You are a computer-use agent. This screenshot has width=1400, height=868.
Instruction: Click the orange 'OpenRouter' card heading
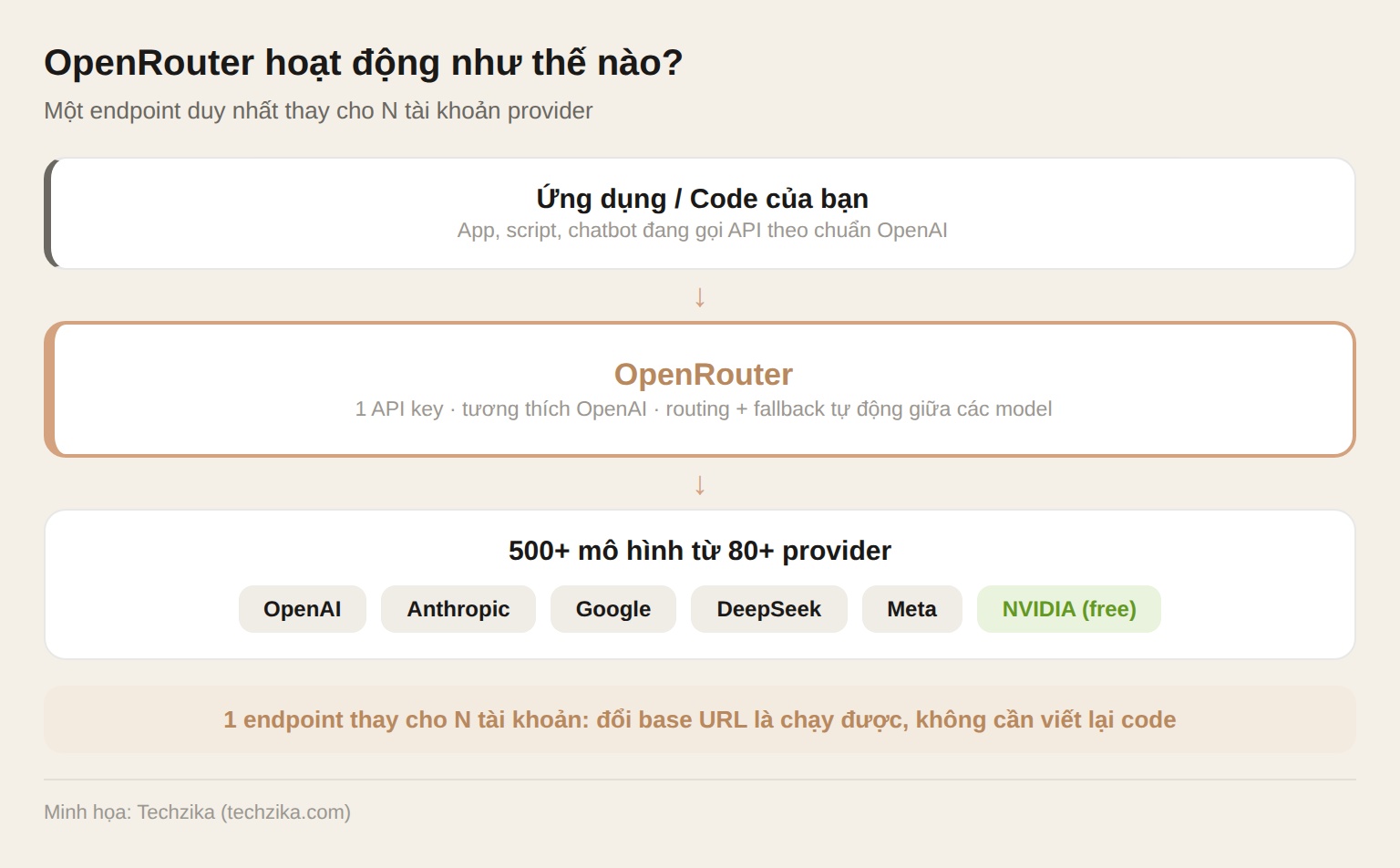703,375
